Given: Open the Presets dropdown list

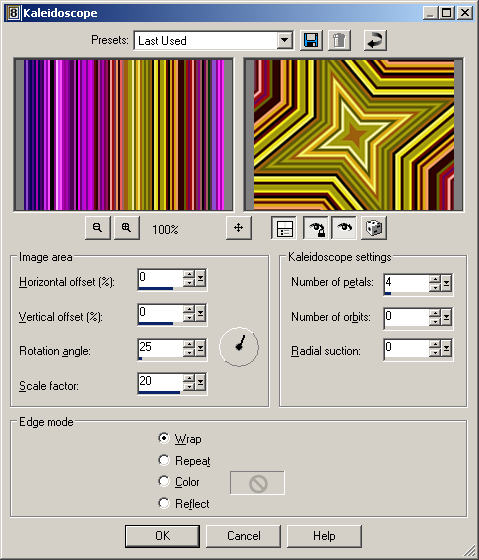Looking at the screenshot, I should (x=285, y=40).
